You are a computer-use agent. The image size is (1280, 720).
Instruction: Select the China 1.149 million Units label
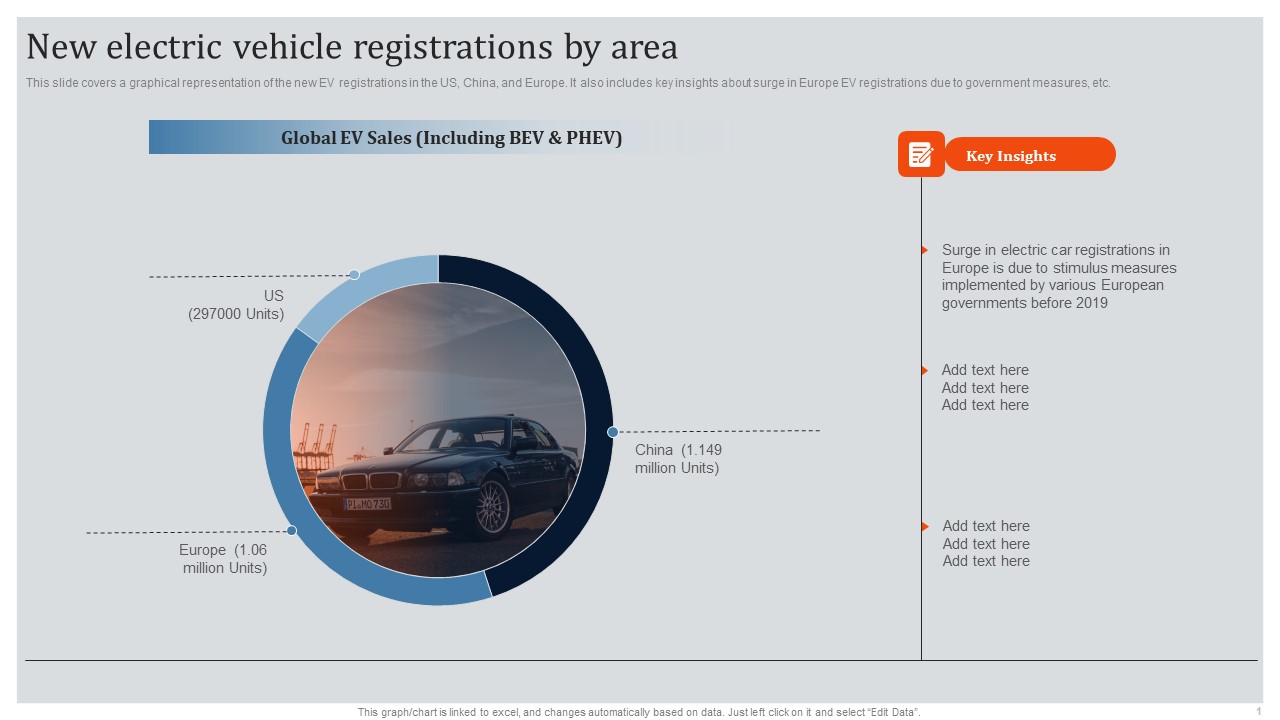click(x=678, y=459)
